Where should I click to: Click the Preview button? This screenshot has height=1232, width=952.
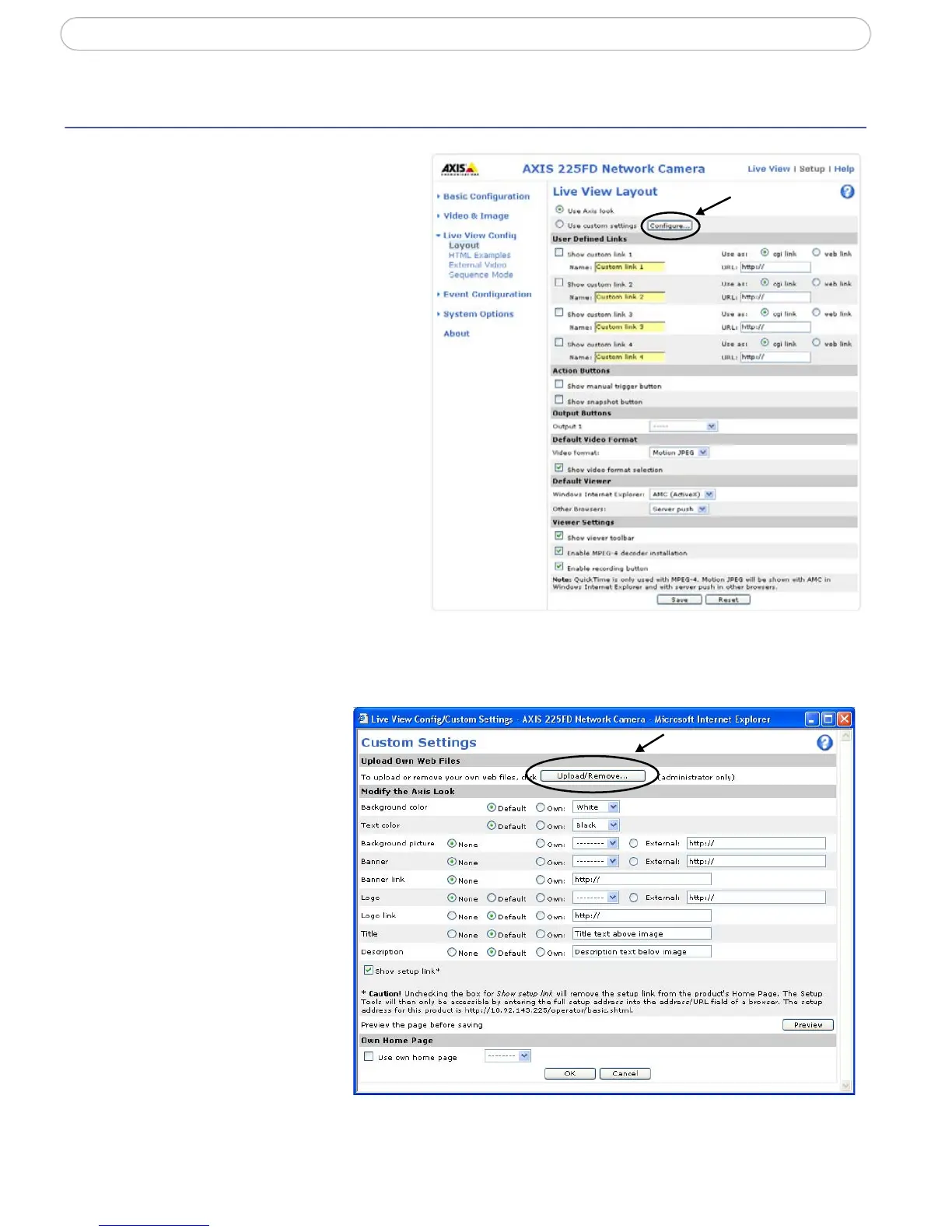click(x=808, y=1025)
